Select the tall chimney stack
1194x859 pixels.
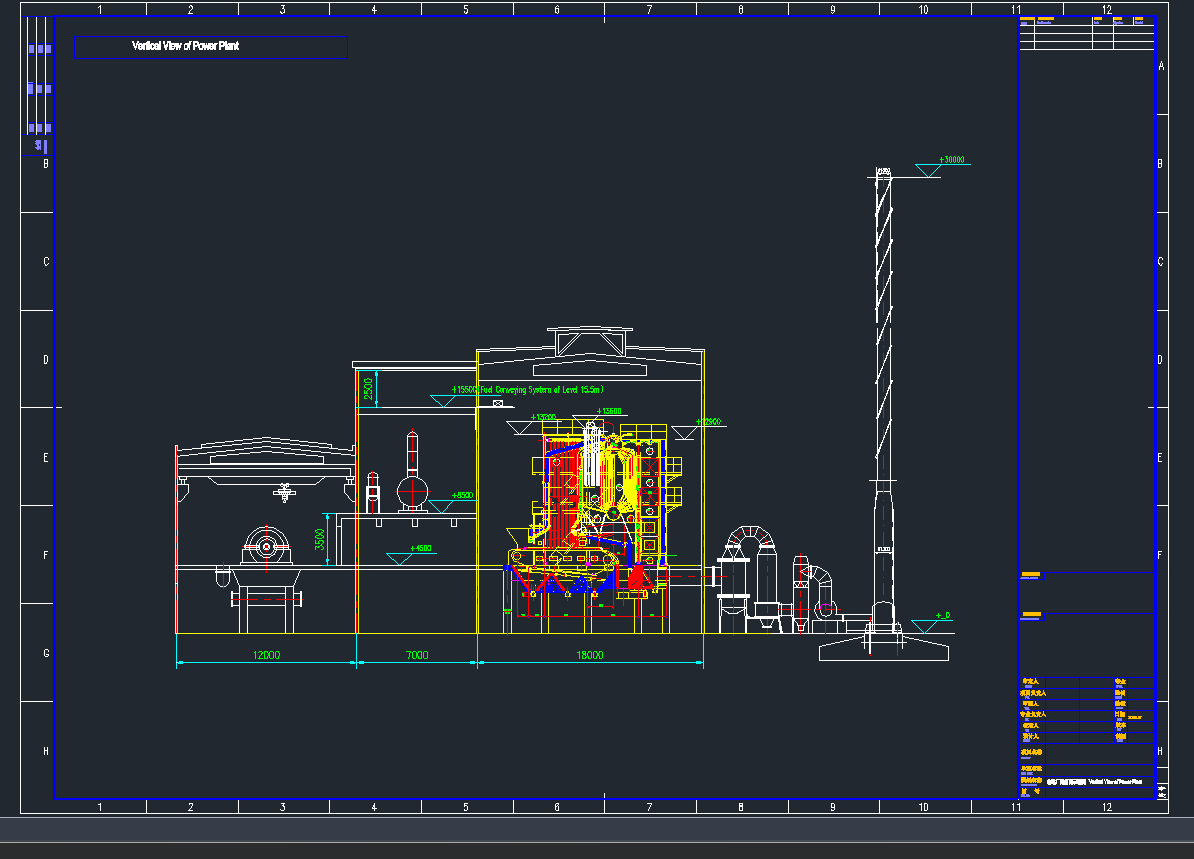(883, 400)
